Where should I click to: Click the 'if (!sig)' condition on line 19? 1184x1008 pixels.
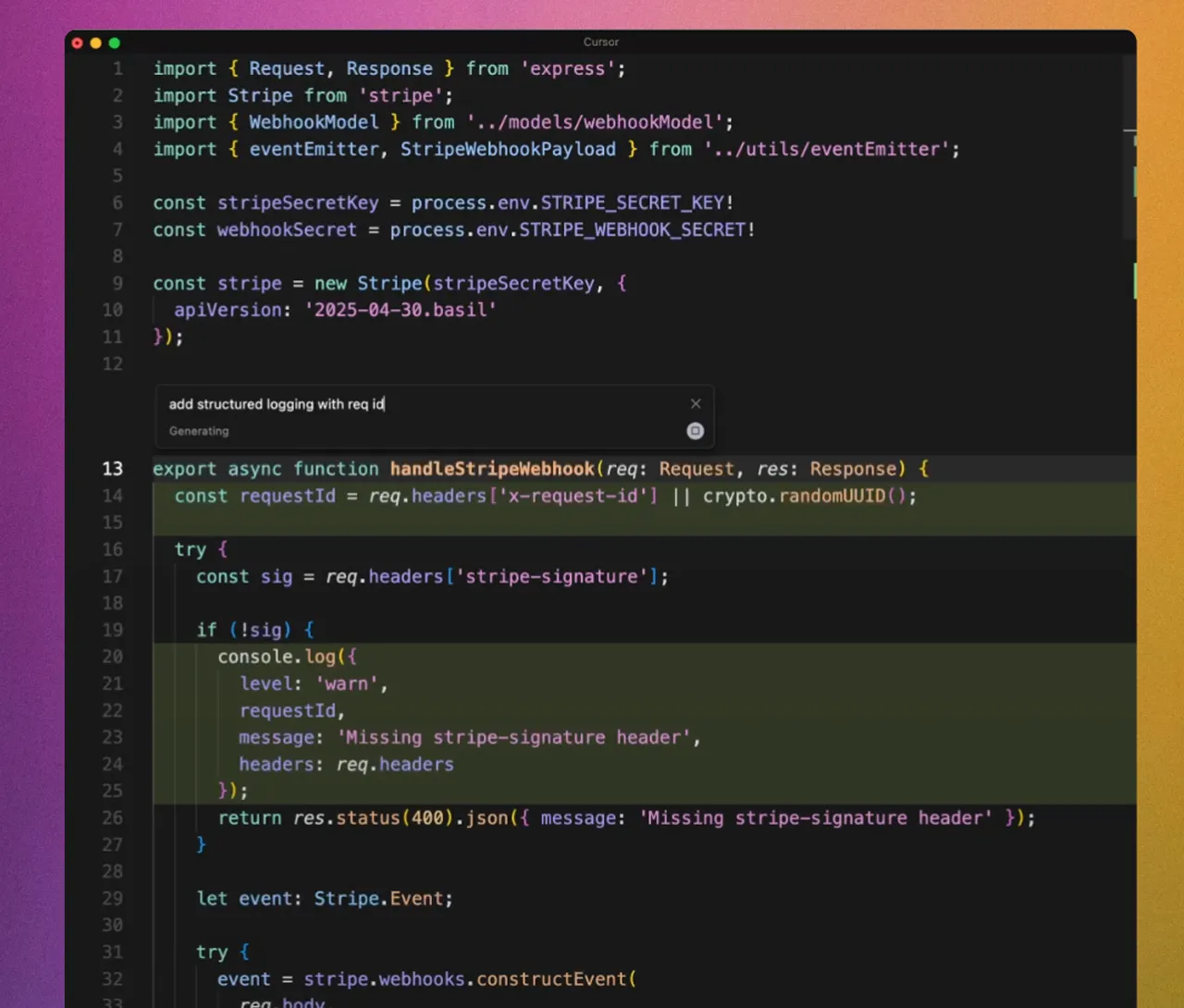[244, 630]
